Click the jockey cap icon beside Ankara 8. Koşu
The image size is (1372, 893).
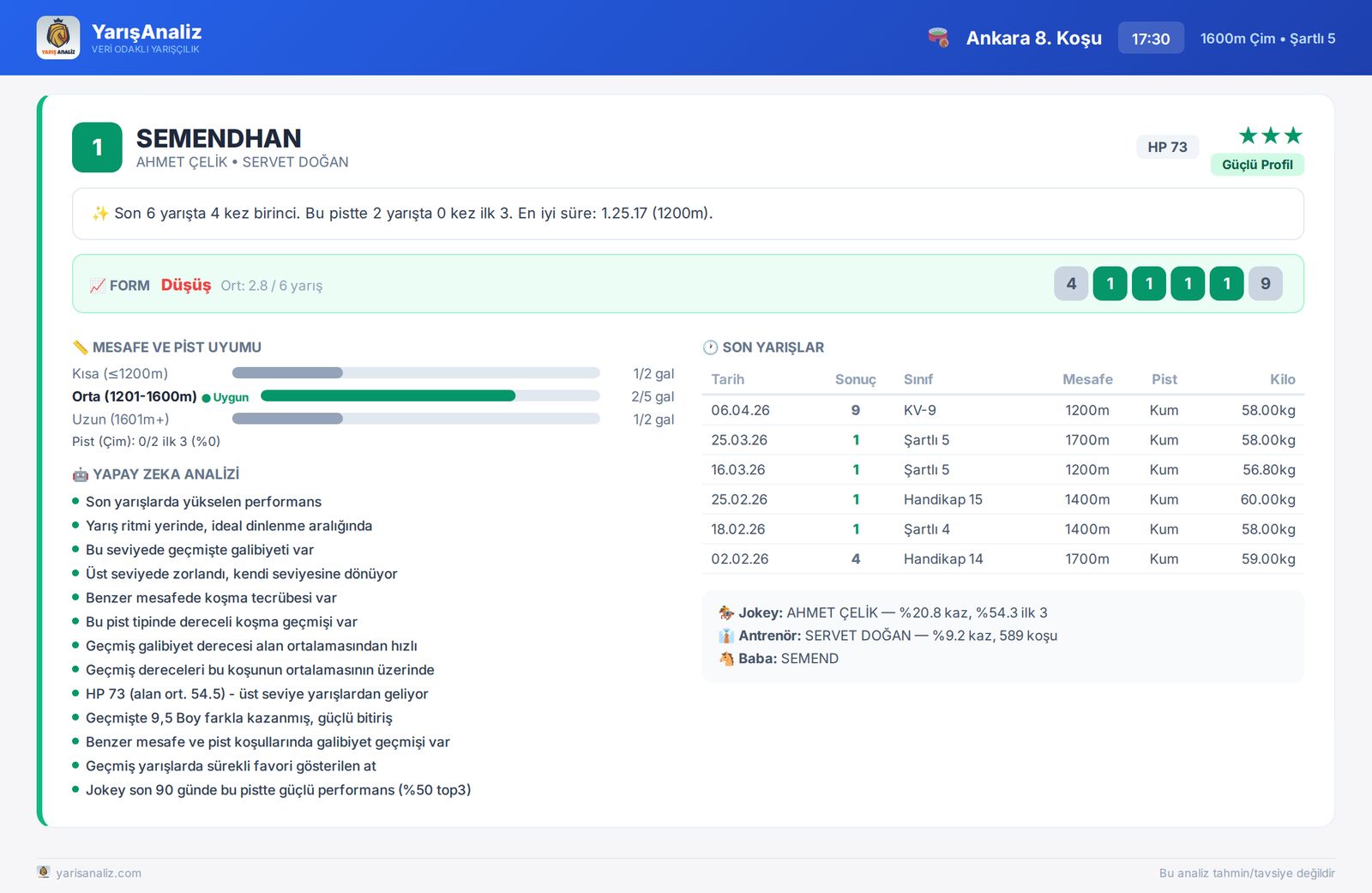pyautogui.click(x=938, y=38)
